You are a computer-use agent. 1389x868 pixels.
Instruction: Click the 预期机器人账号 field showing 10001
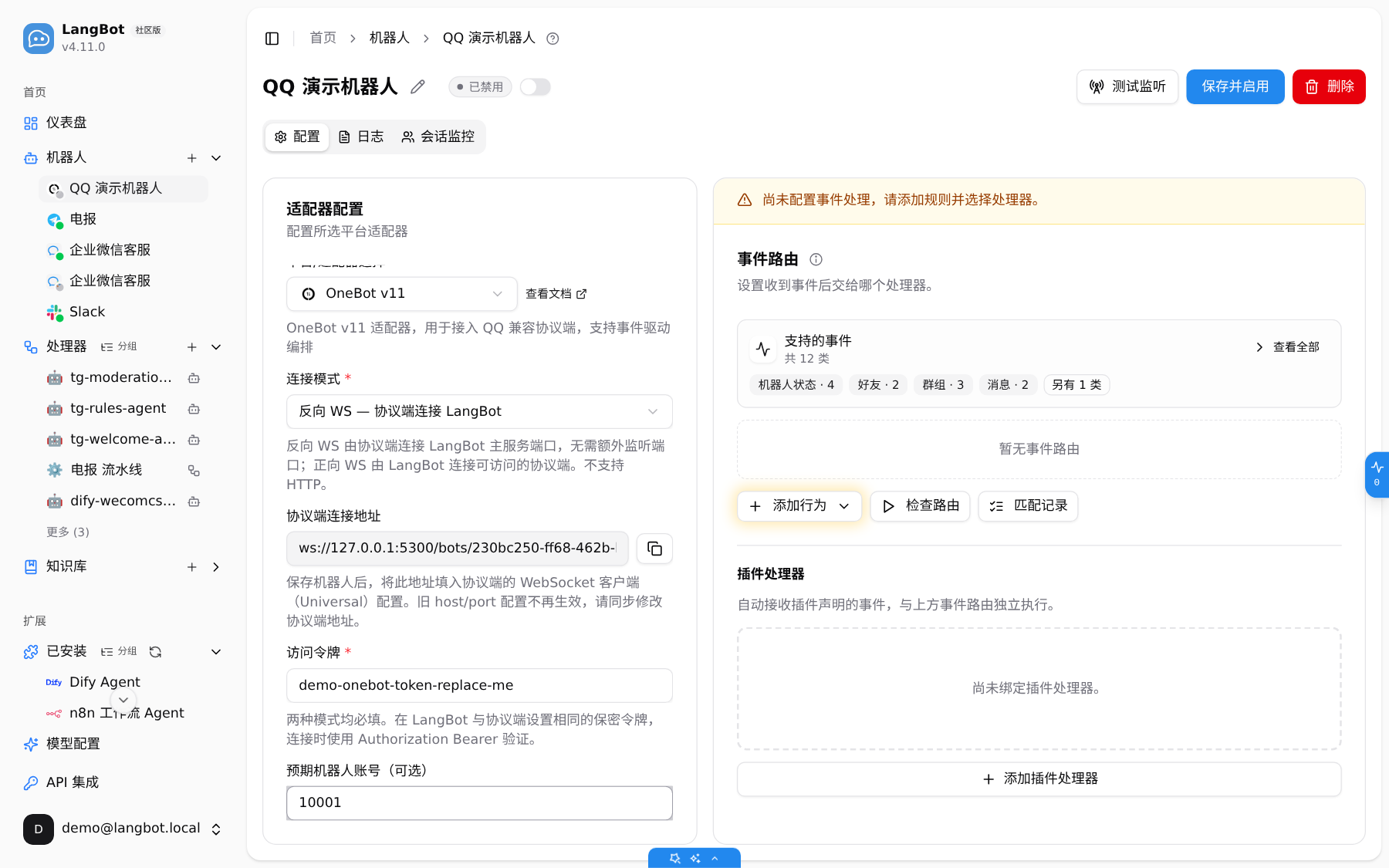[479, 802]
